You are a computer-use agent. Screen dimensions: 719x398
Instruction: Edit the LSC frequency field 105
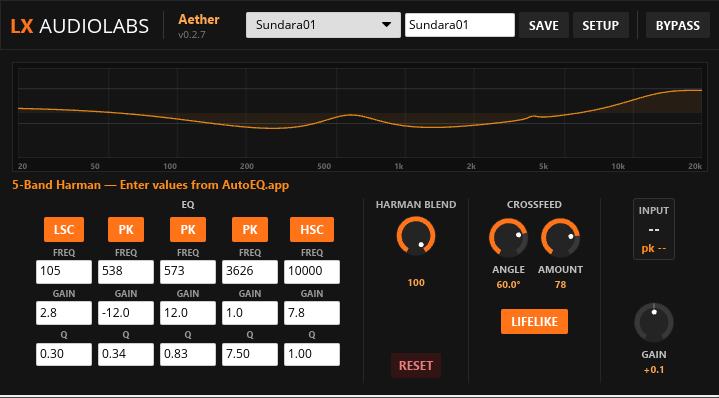coord(64,272)
